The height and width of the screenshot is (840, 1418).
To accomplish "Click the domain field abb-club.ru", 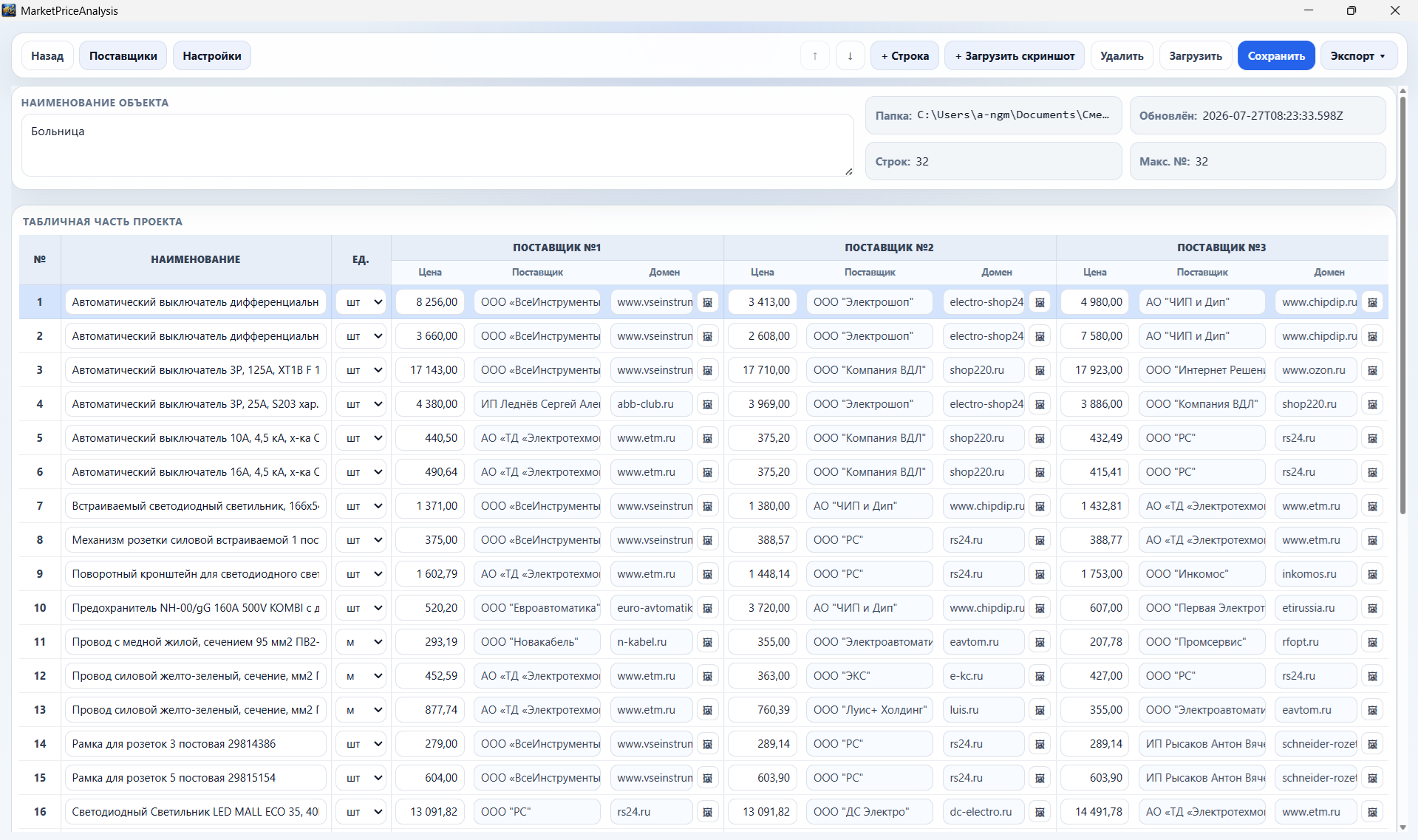I will click(x=652, y=404).
